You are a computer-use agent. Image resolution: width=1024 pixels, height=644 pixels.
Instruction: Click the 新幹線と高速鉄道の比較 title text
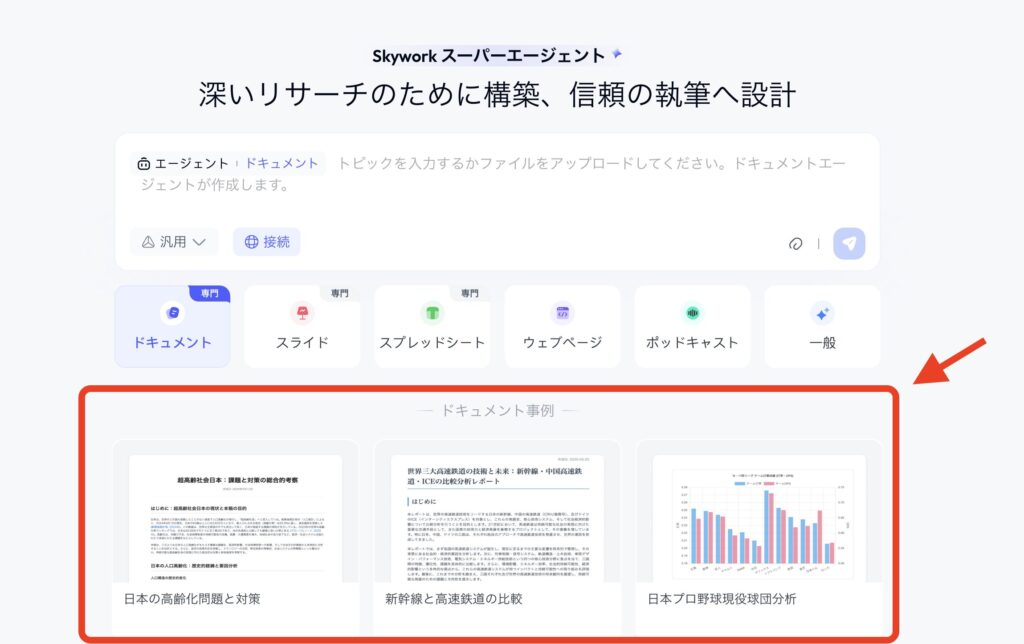[x=454, y=598]
